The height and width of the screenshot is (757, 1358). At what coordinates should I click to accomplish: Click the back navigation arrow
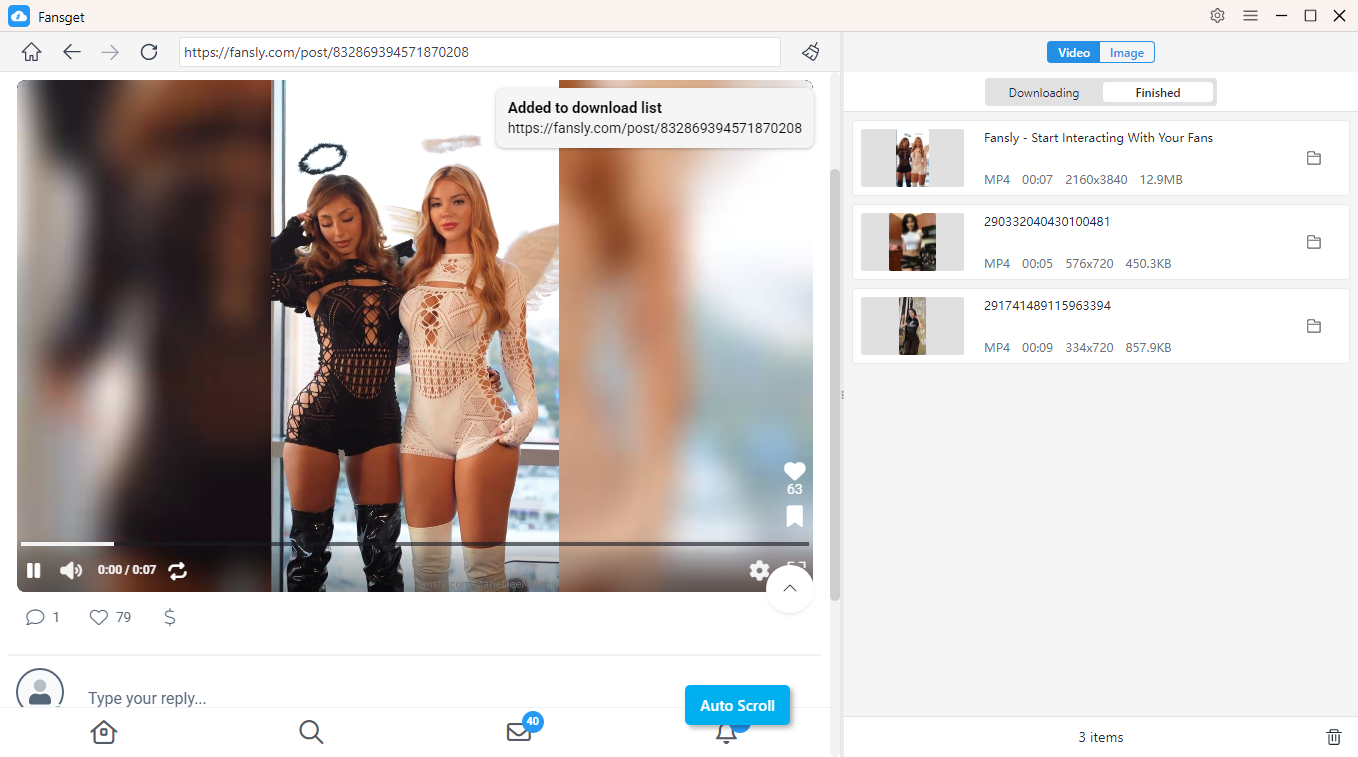pyautogui.click(x=71, y=52)
